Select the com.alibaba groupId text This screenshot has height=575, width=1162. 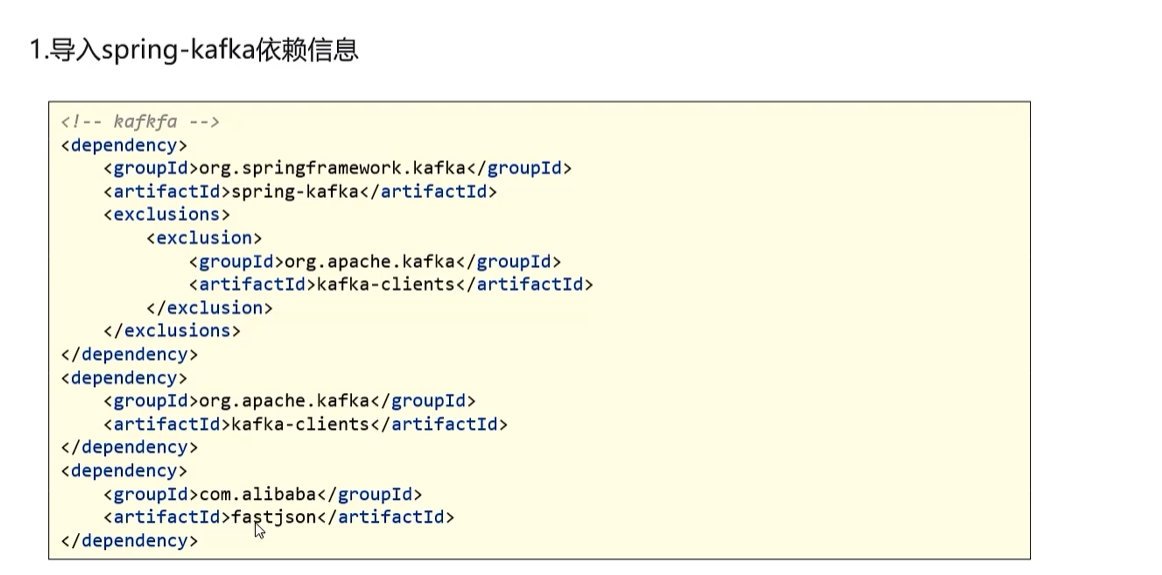click(x=258, y=494)
